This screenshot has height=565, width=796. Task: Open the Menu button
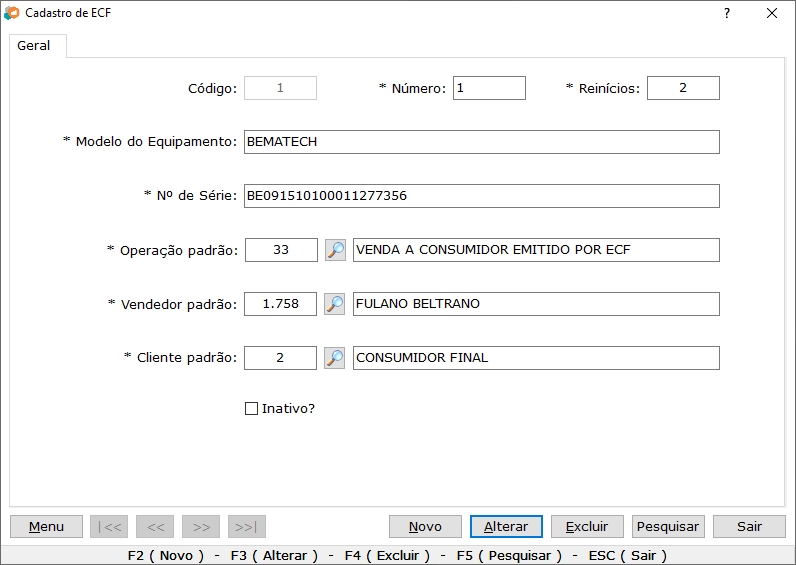click(46, 527)
